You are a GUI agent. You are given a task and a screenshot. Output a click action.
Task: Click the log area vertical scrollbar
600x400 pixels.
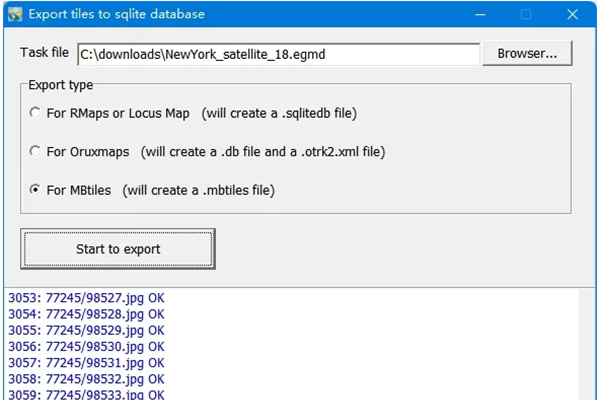pos(586,344)
